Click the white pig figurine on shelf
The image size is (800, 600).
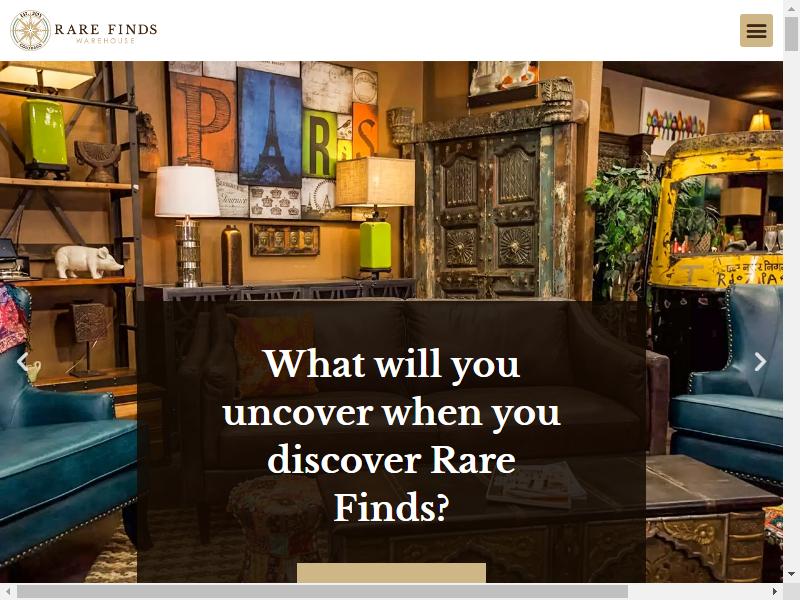point(88,262)
